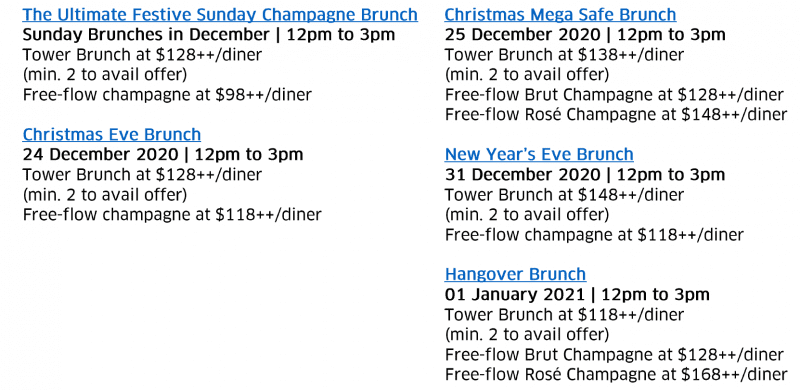Click the Free-flow champagne at $98++/diner line

167,95
